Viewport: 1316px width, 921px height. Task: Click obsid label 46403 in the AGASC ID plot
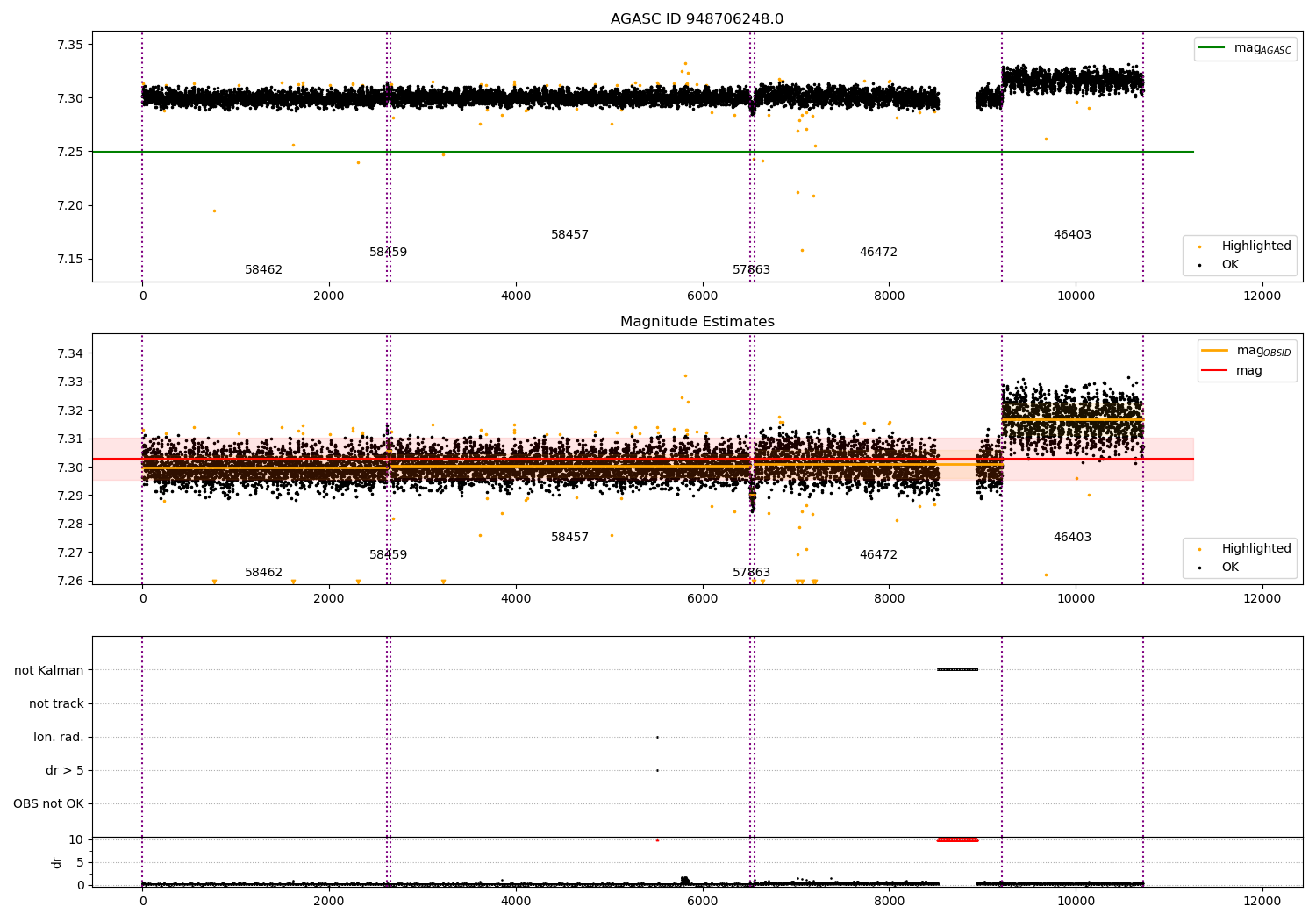1072,235
